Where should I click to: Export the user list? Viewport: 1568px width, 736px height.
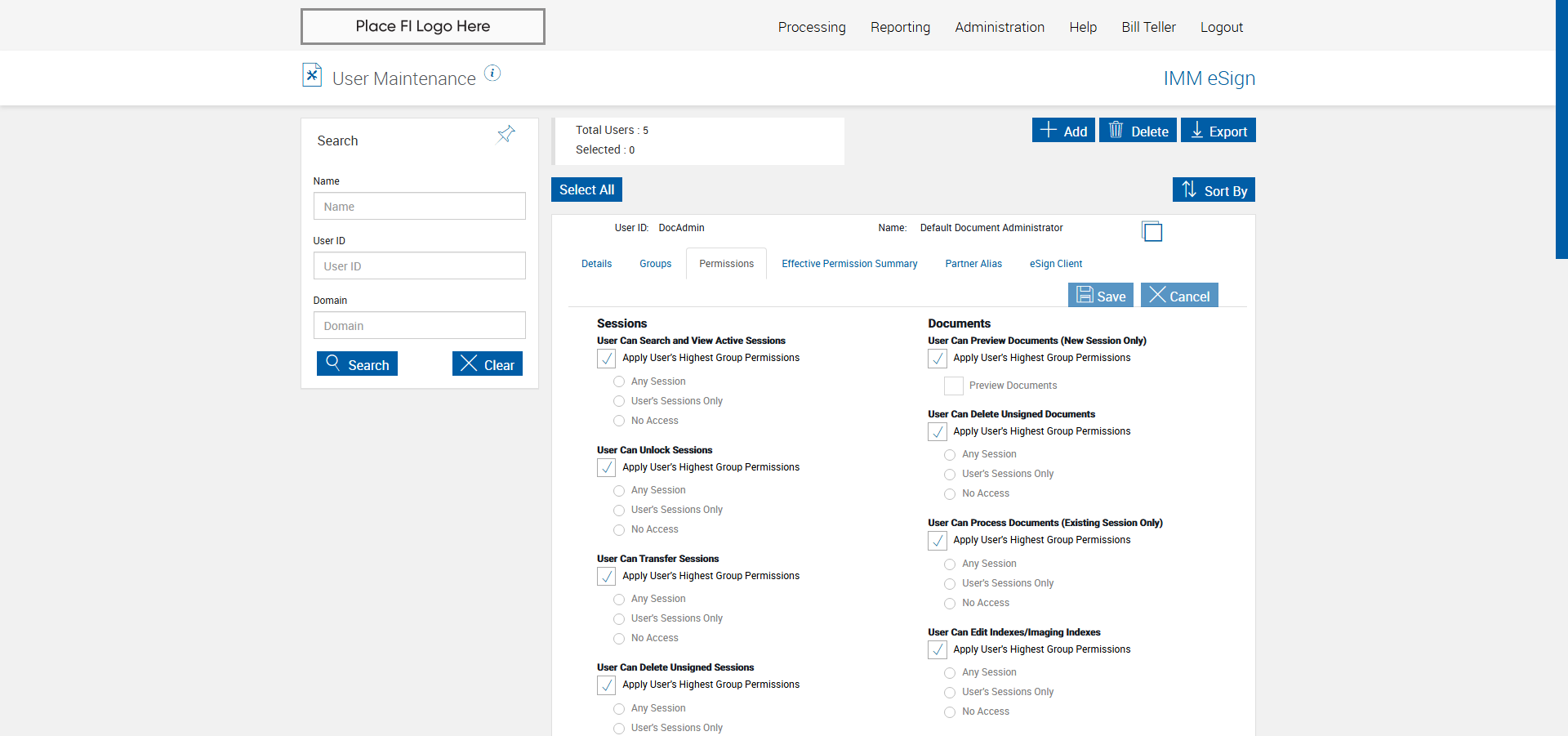pos(1218,131)
